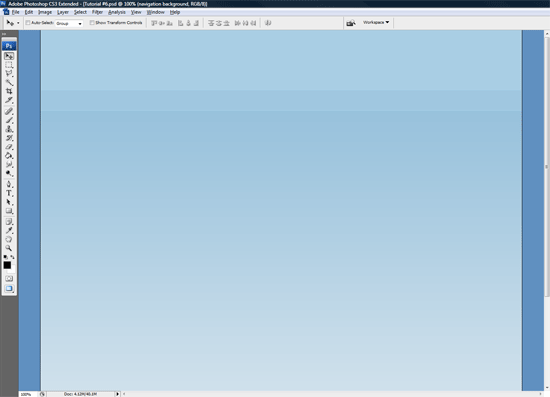The image size is (550, 397).
Task: Open the Edit menu
Action: (x=29, y=12)
